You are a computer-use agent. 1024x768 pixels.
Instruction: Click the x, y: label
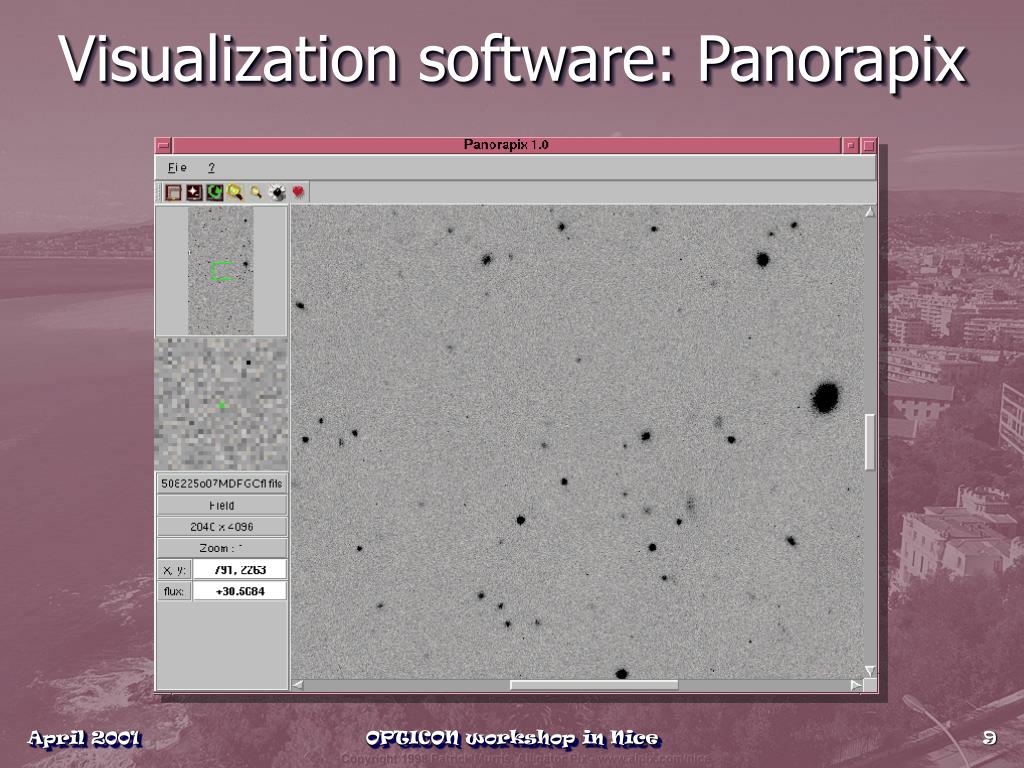(x=174, y=569)
